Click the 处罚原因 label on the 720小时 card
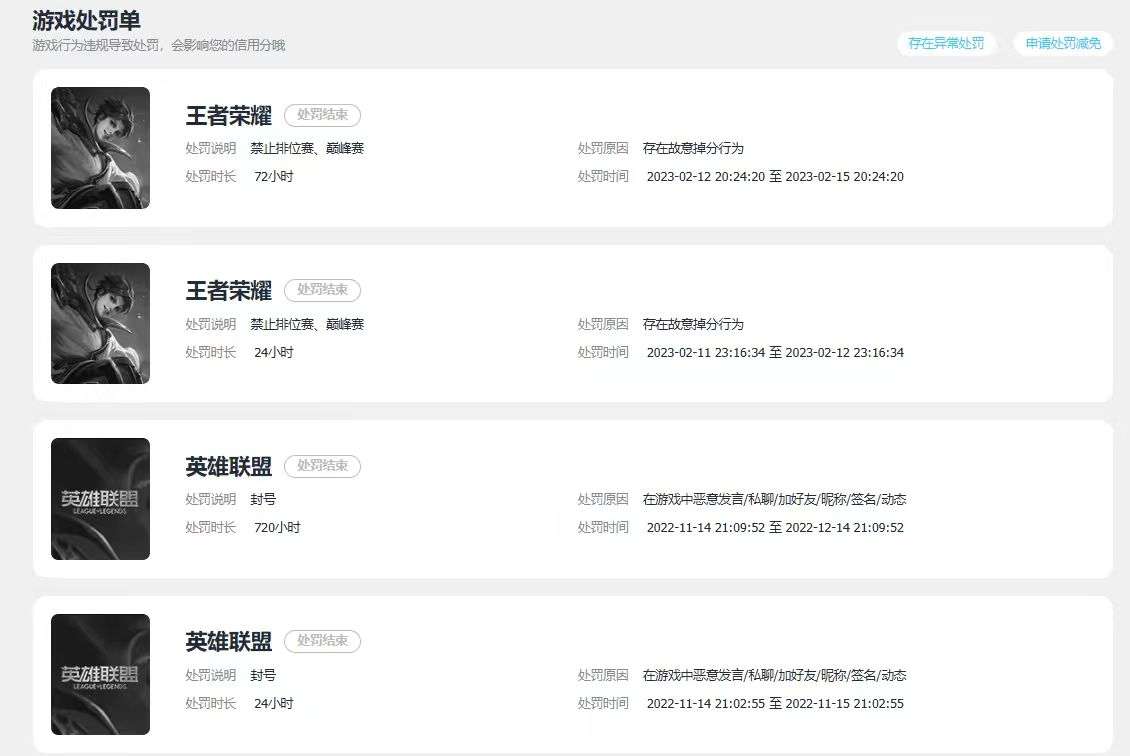Image resolution: width=1130 pixels, height=756 pixels. pos(603,499)
